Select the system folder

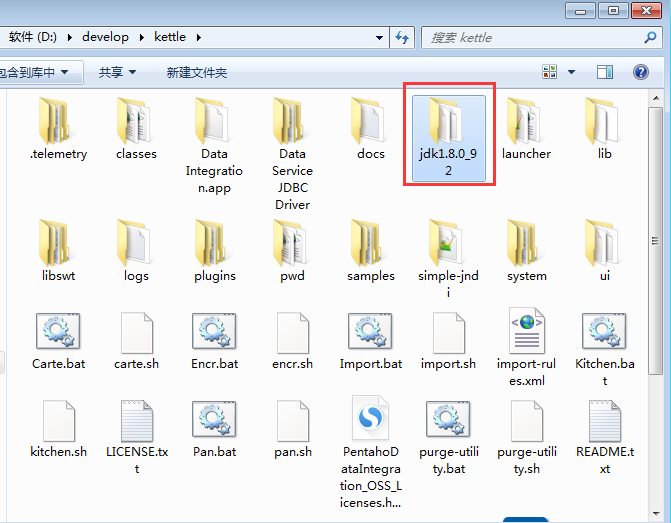[x=526, y=251]
